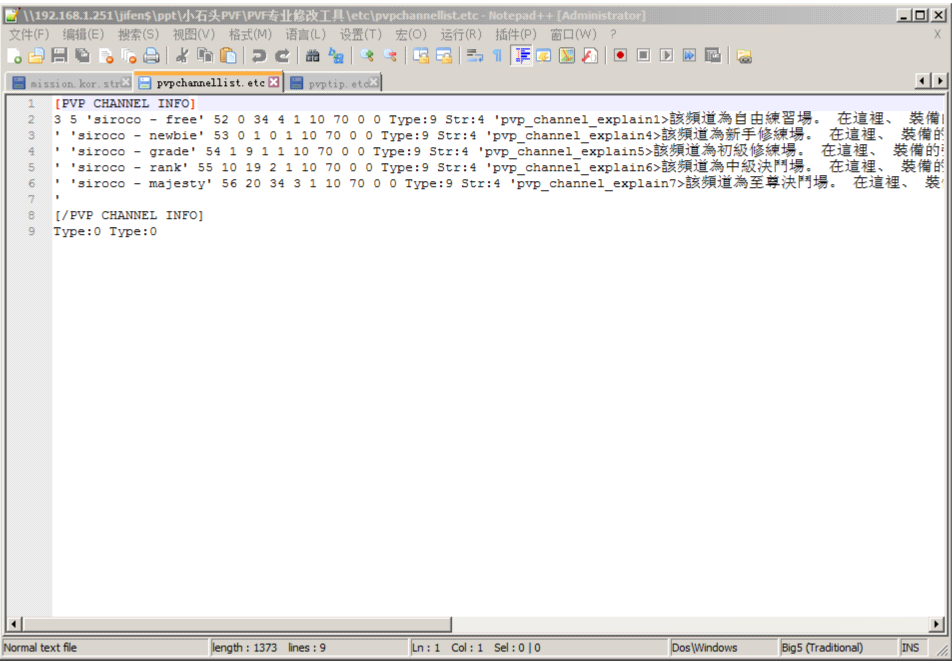This screenshot has width=952, height=663.
Task: Open the user defined language panel icon
Action: (x=543, y=56)
